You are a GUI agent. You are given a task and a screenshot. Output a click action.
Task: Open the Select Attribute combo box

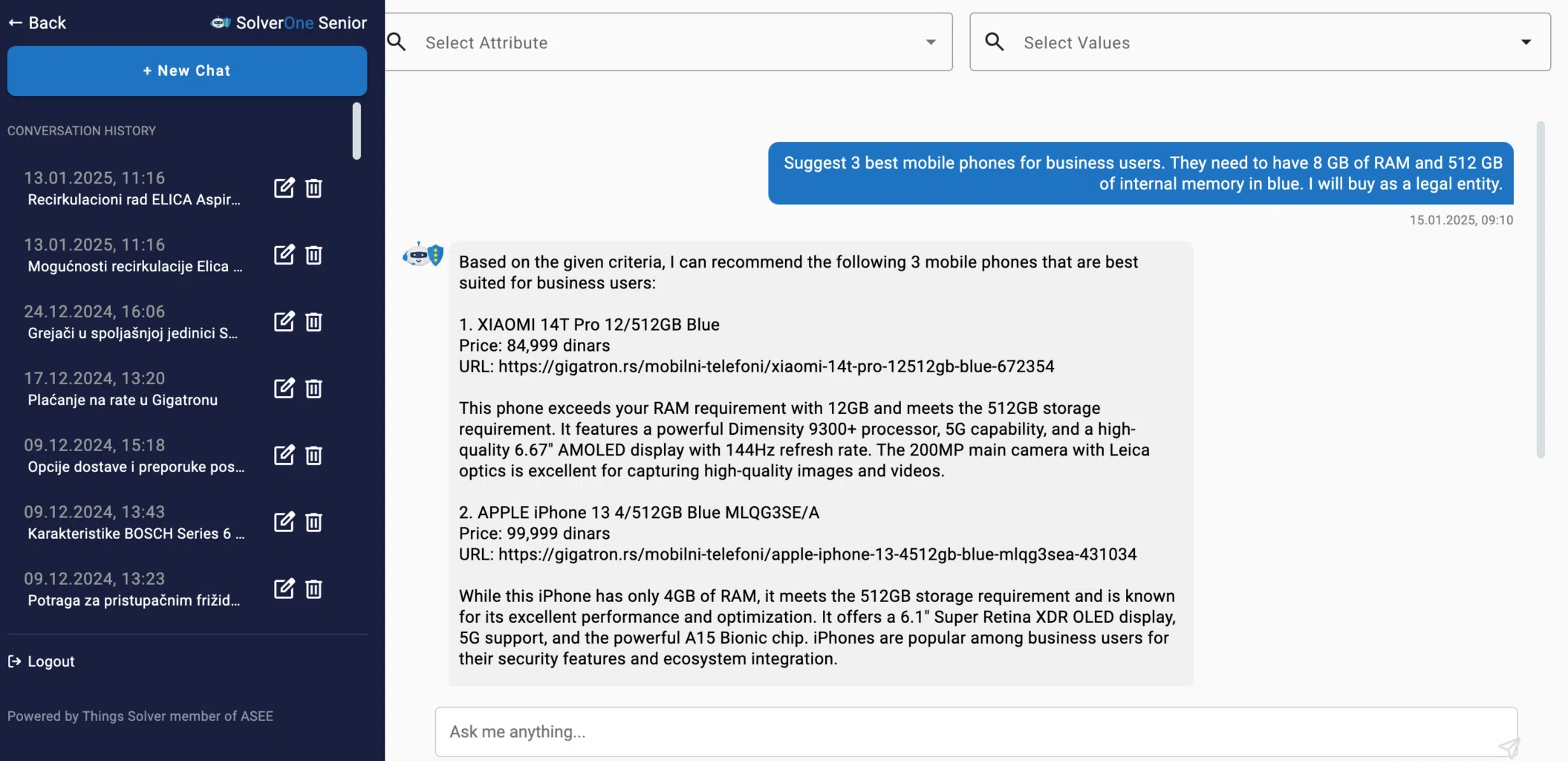pyautogui.click(x=668, y=42)
